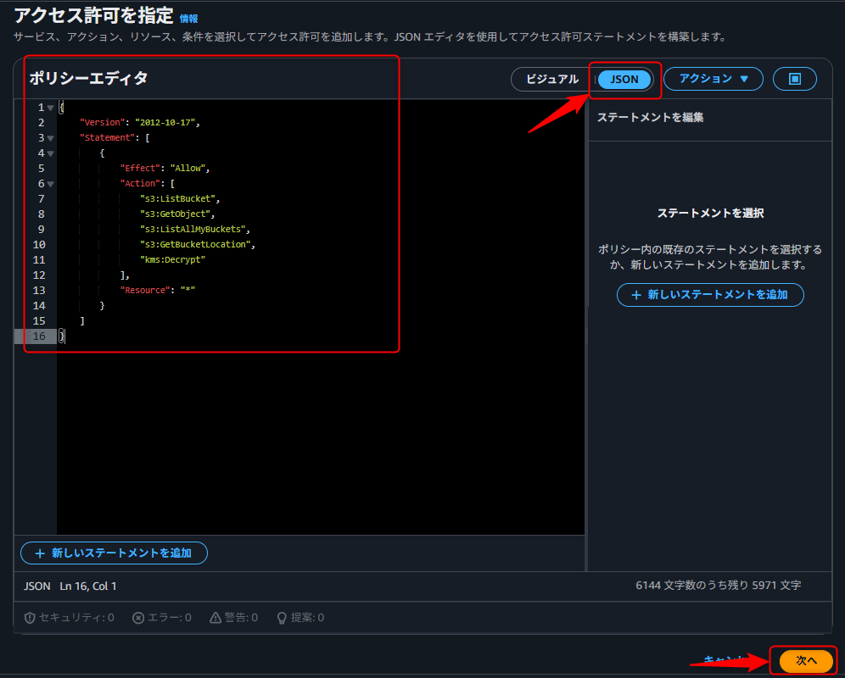The width and height of the screenshot is (845, 678).
Task: Select the JSON editor mode
Action: coord(624,79)
